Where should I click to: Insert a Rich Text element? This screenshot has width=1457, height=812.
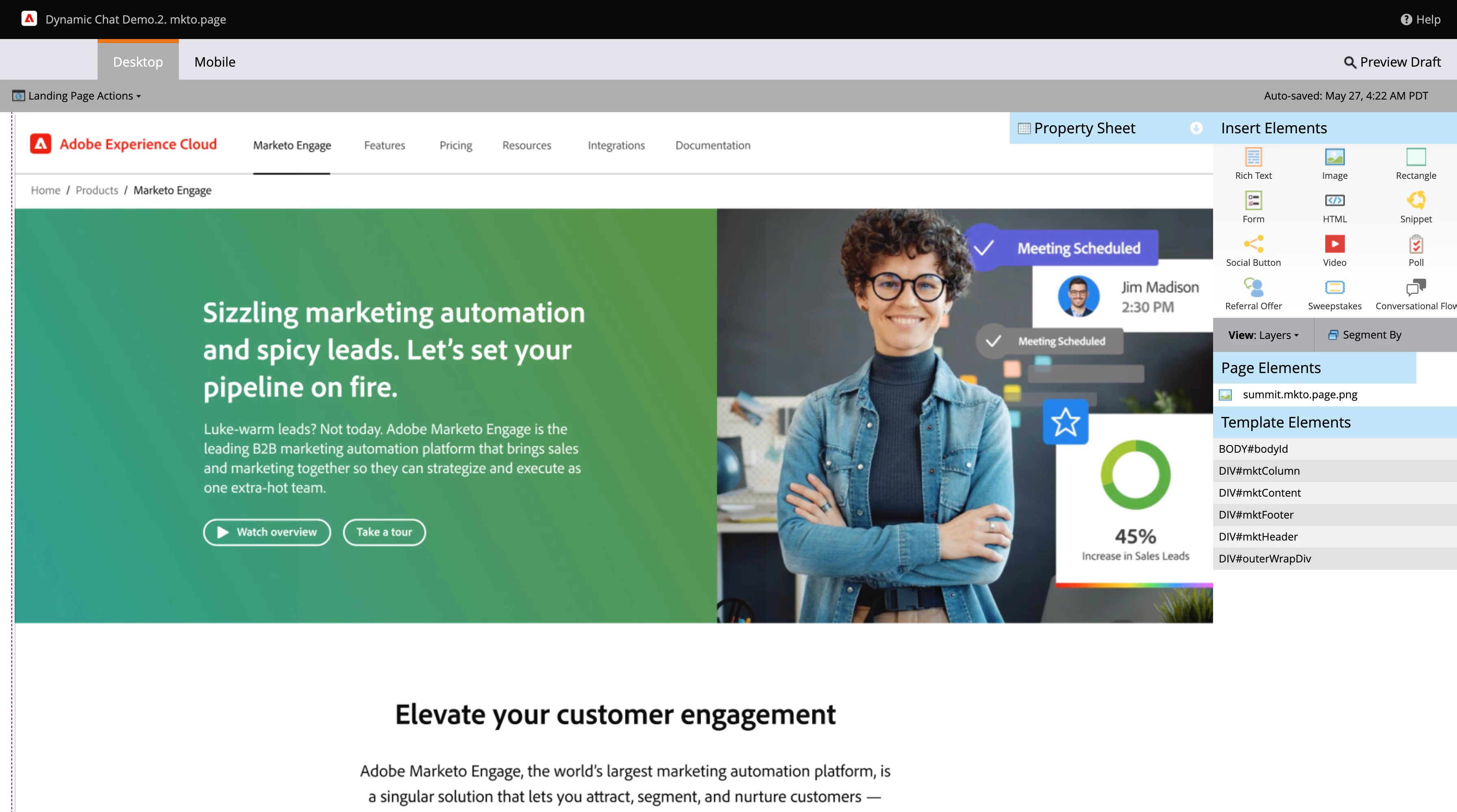click(1253, 163)
